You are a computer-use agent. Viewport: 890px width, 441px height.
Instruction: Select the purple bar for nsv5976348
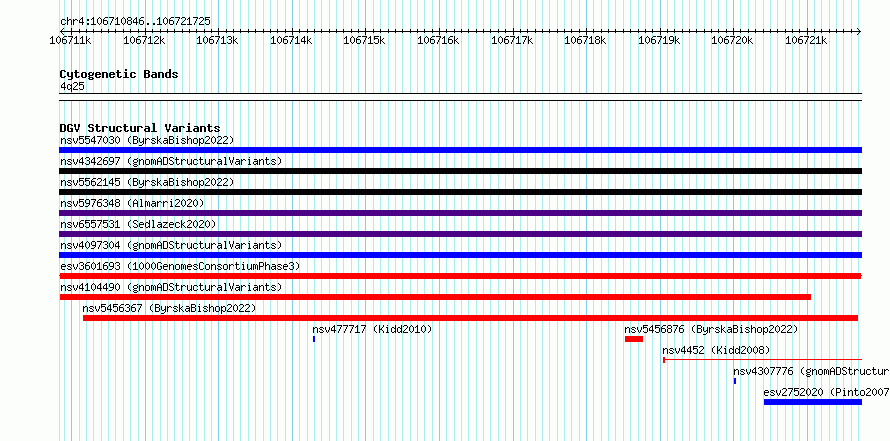point(460,213)
